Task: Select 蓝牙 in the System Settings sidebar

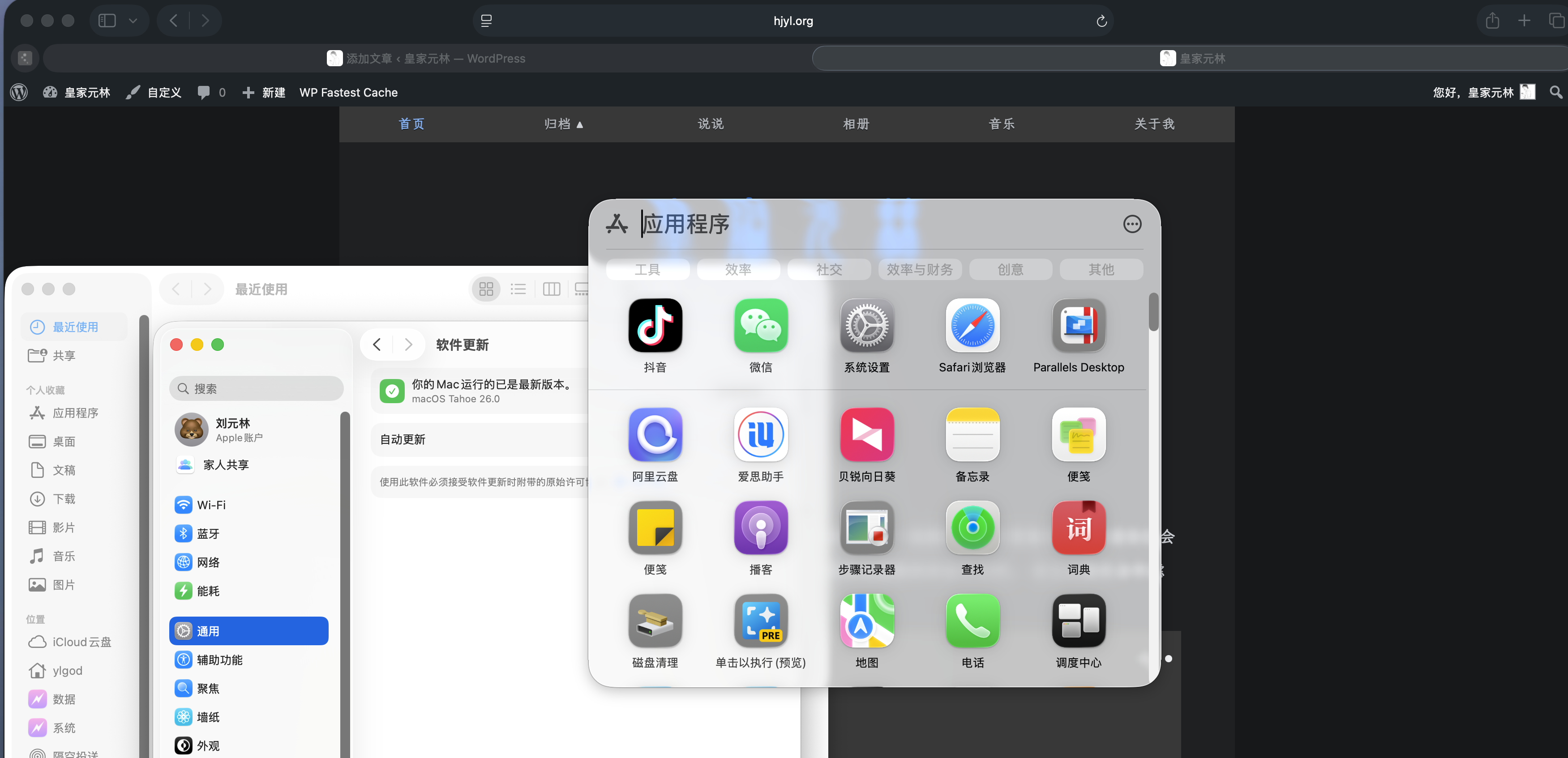Action: pos(248,533)
